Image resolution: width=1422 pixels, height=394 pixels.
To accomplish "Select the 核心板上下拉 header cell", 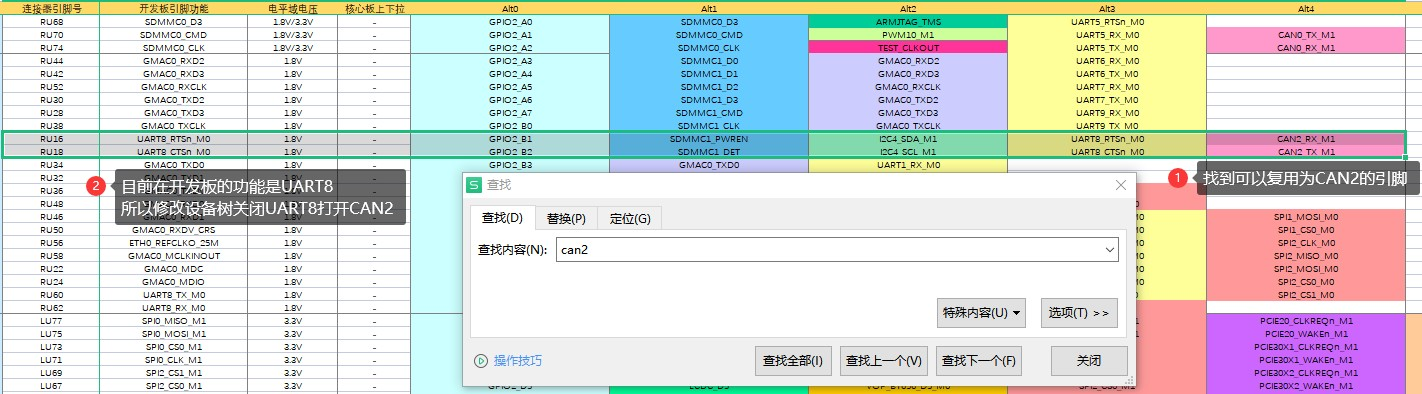I will [374, 8].
